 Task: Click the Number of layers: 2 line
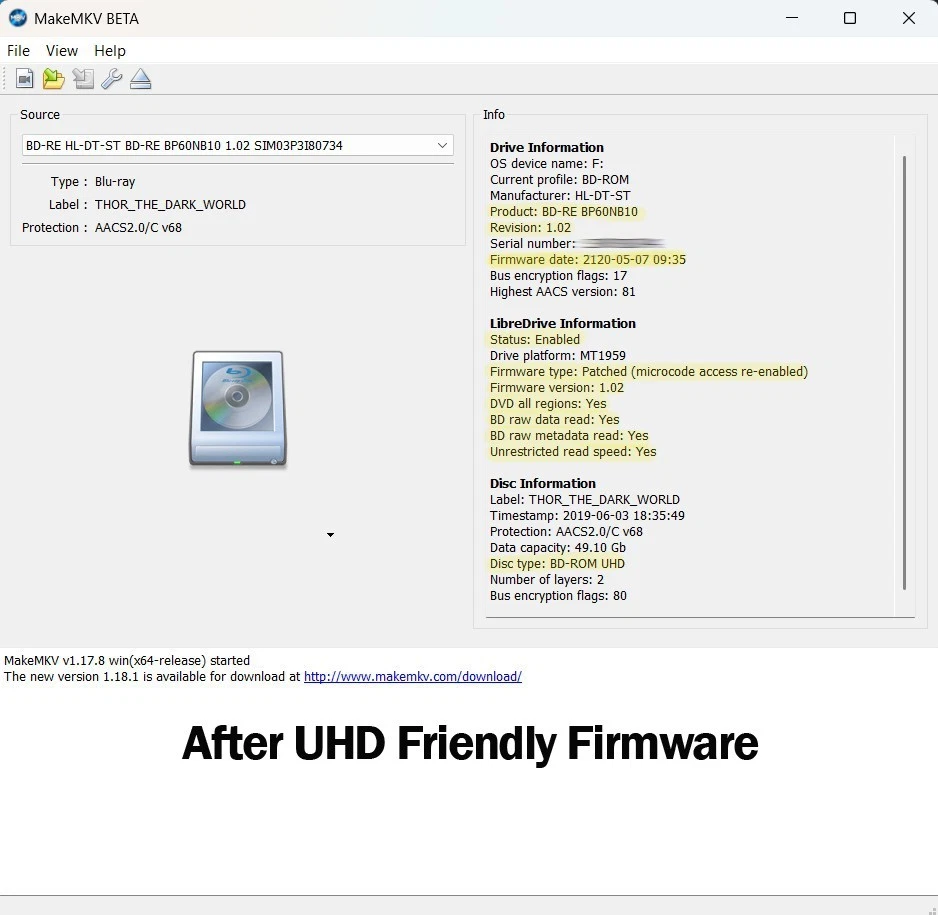coord(547,580)
